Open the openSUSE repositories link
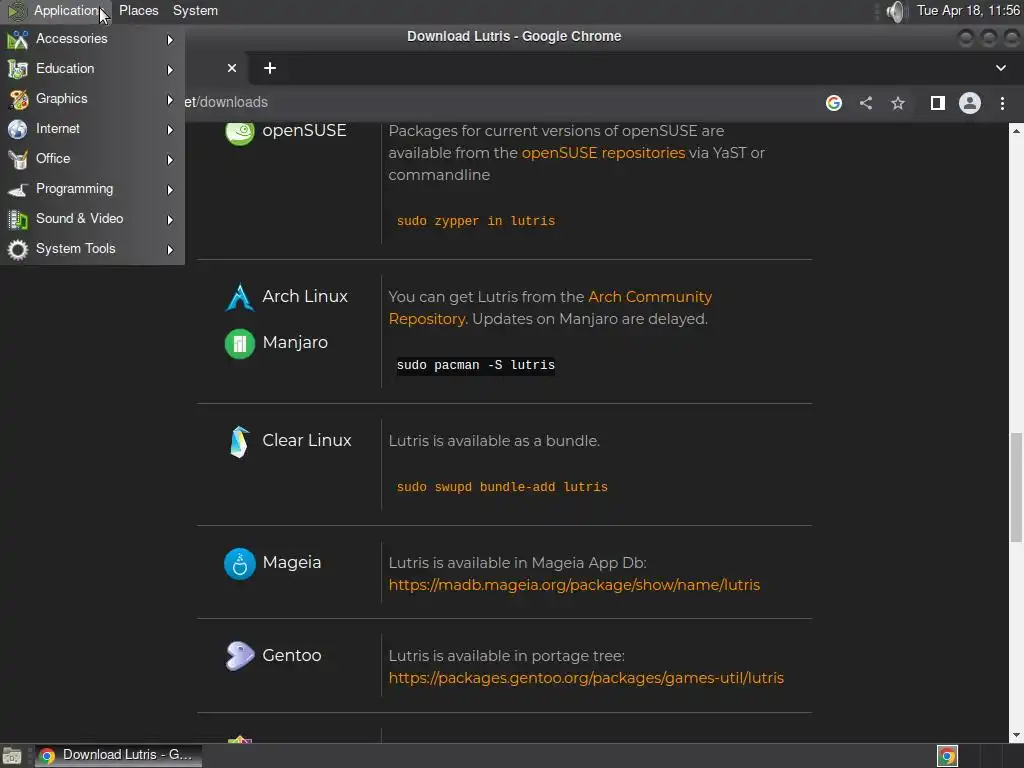Screen dimensions: 1024x768 603,153
